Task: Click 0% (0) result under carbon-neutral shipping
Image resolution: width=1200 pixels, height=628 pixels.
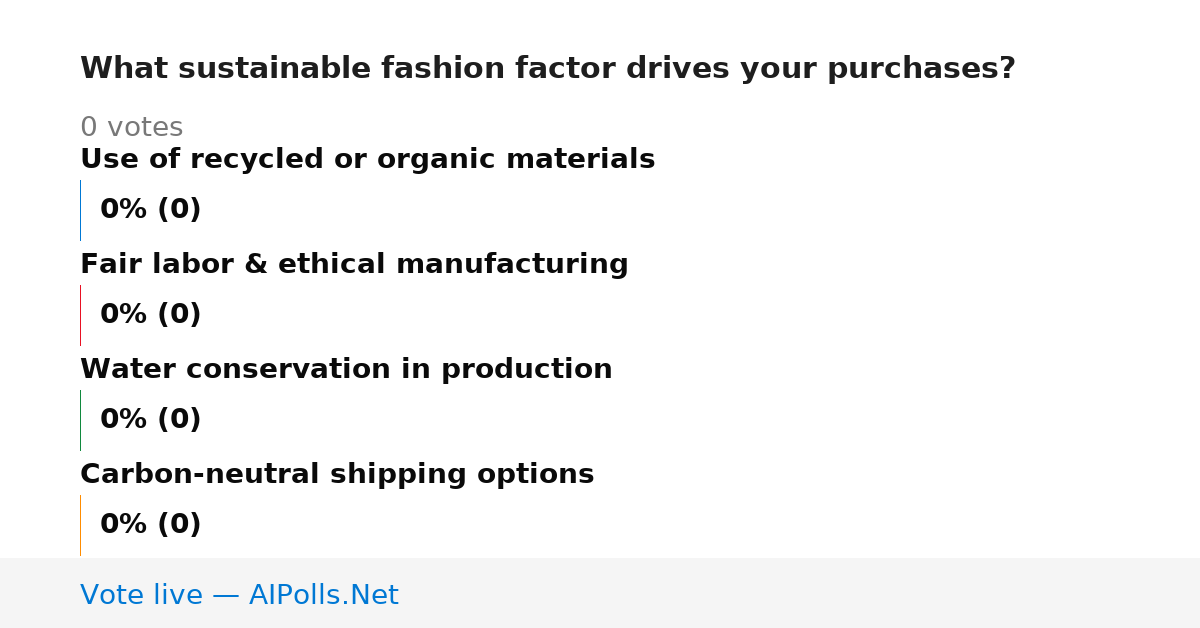Action: pyautogui.click(x=150, y=525)
